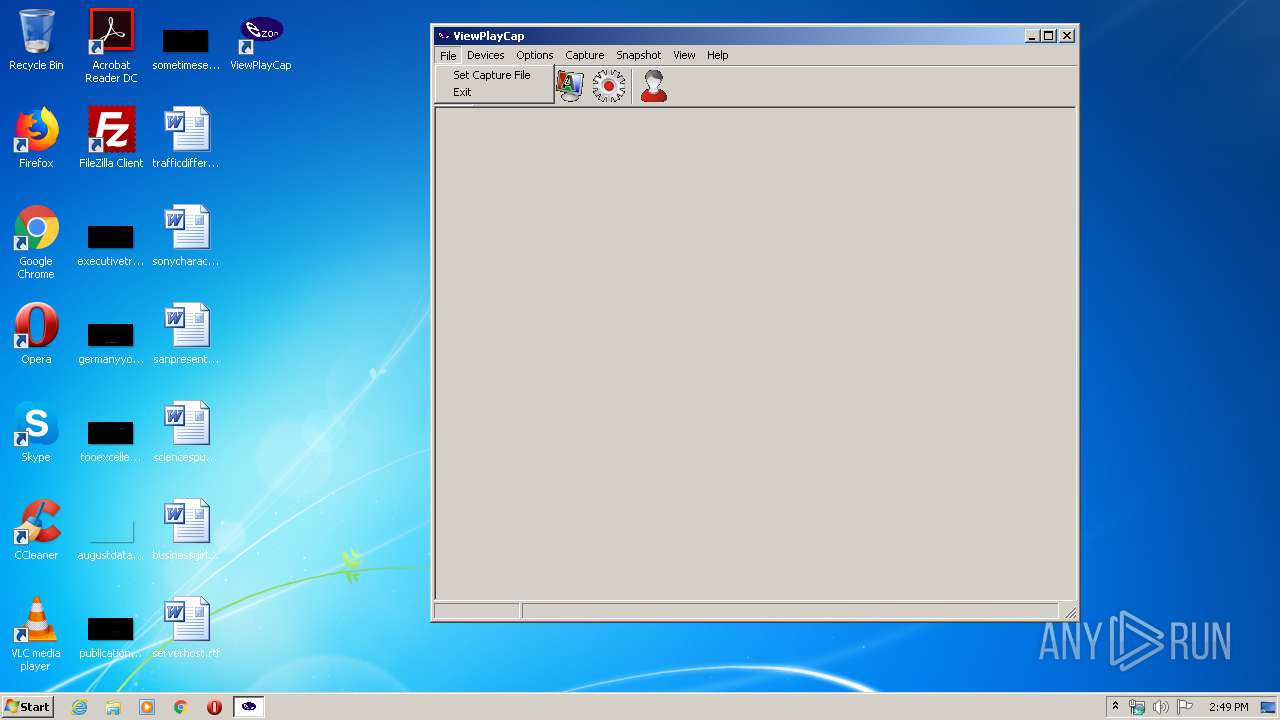This screenshot has width=1280, height=720.
Task: Select the sanpresent Word document icon
Action: click(186, 334)
